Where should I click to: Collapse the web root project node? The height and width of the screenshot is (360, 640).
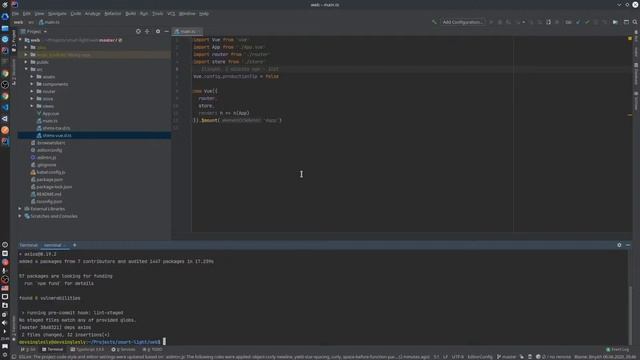point(20,40)
